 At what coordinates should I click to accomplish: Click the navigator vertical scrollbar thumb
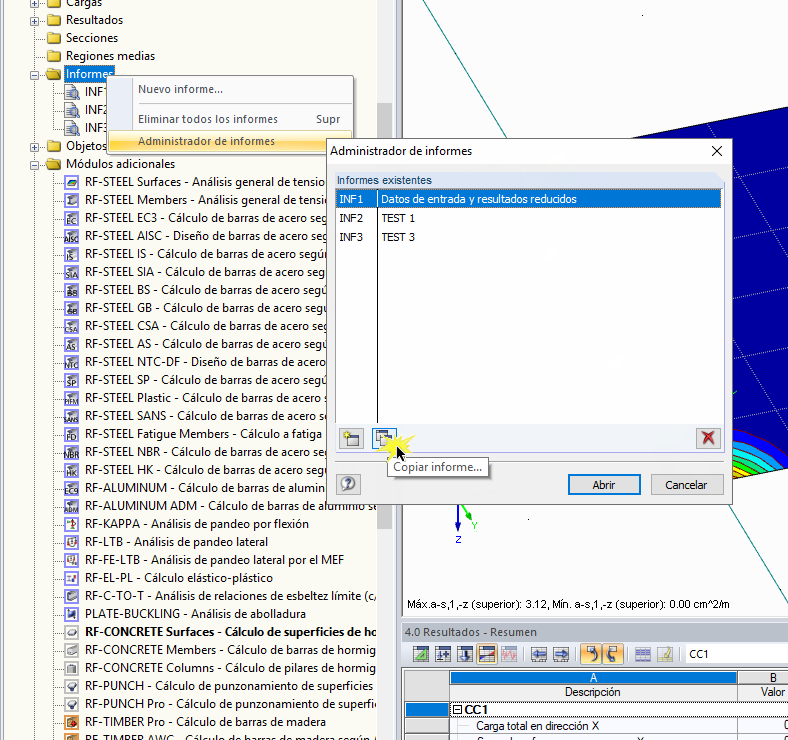384,315
